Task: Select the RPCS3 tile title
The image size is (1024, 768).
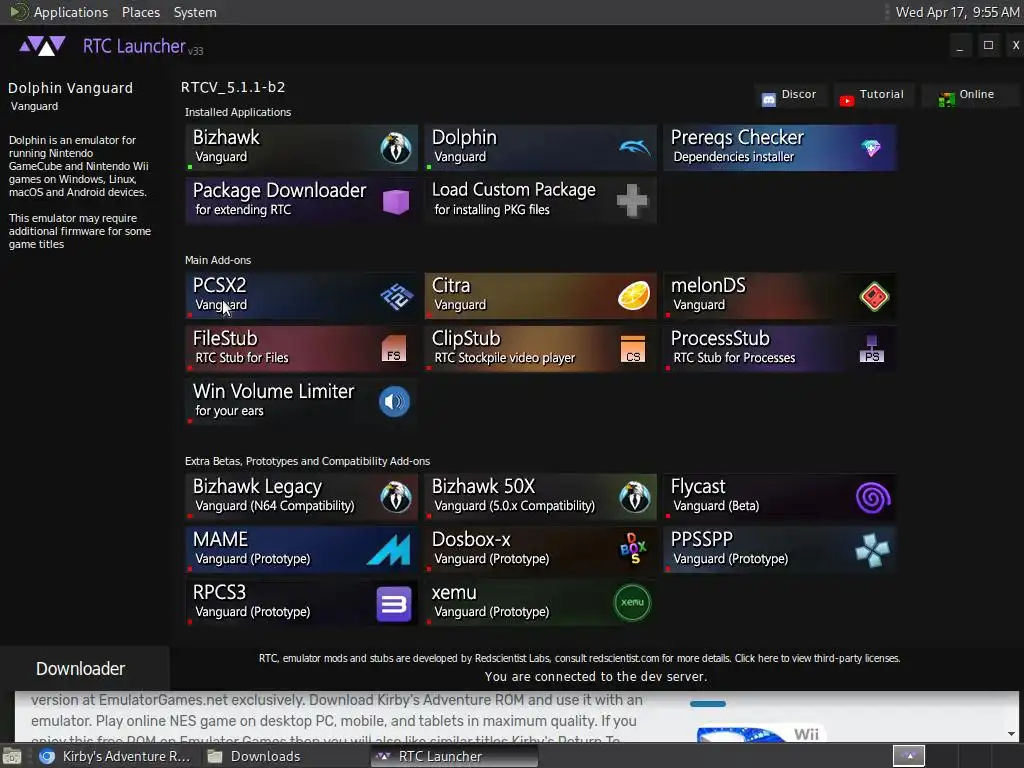Action: [219, 592]
